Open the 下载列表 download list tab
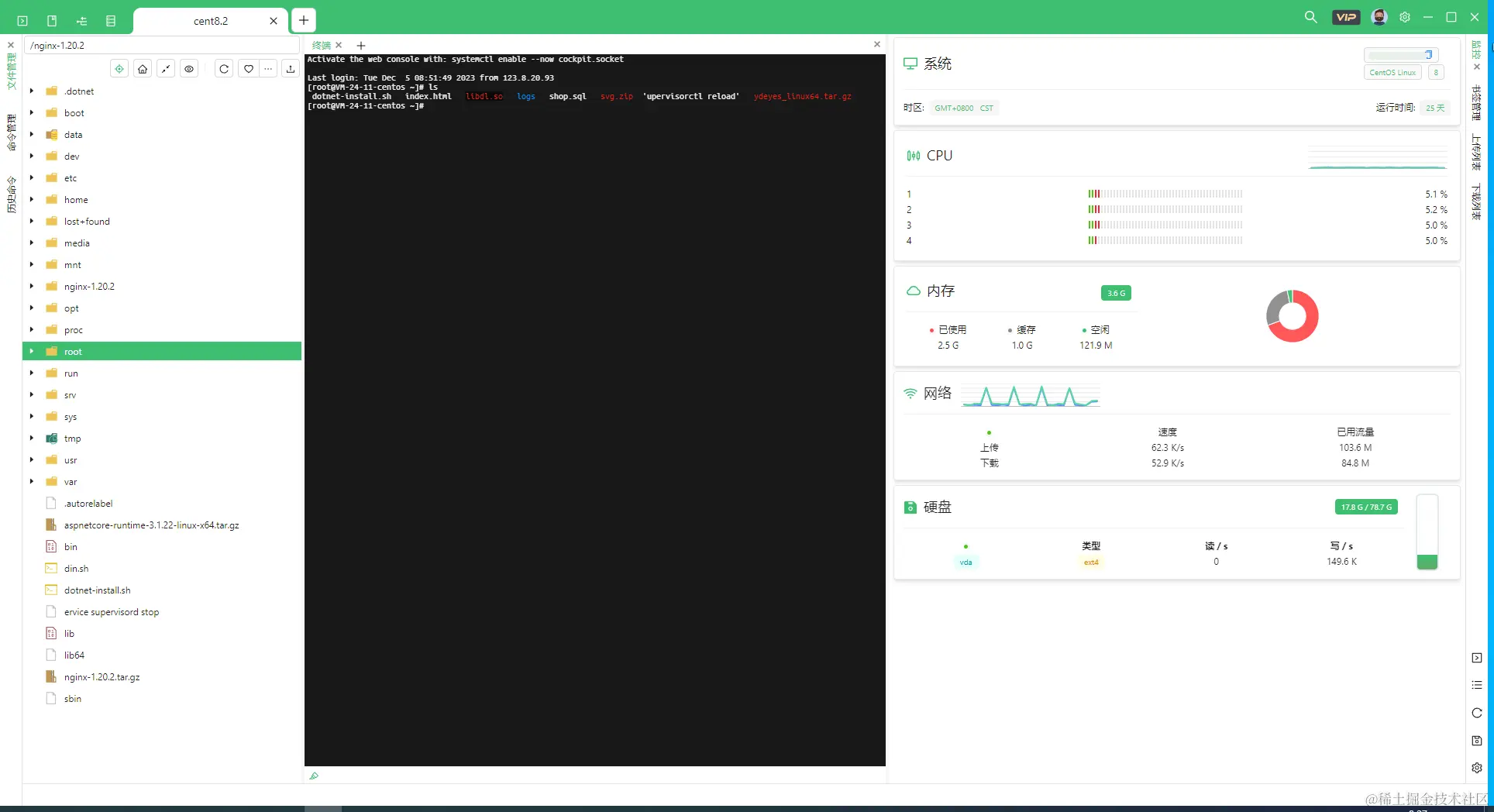1494x812 pixels. pos(1476,201)
